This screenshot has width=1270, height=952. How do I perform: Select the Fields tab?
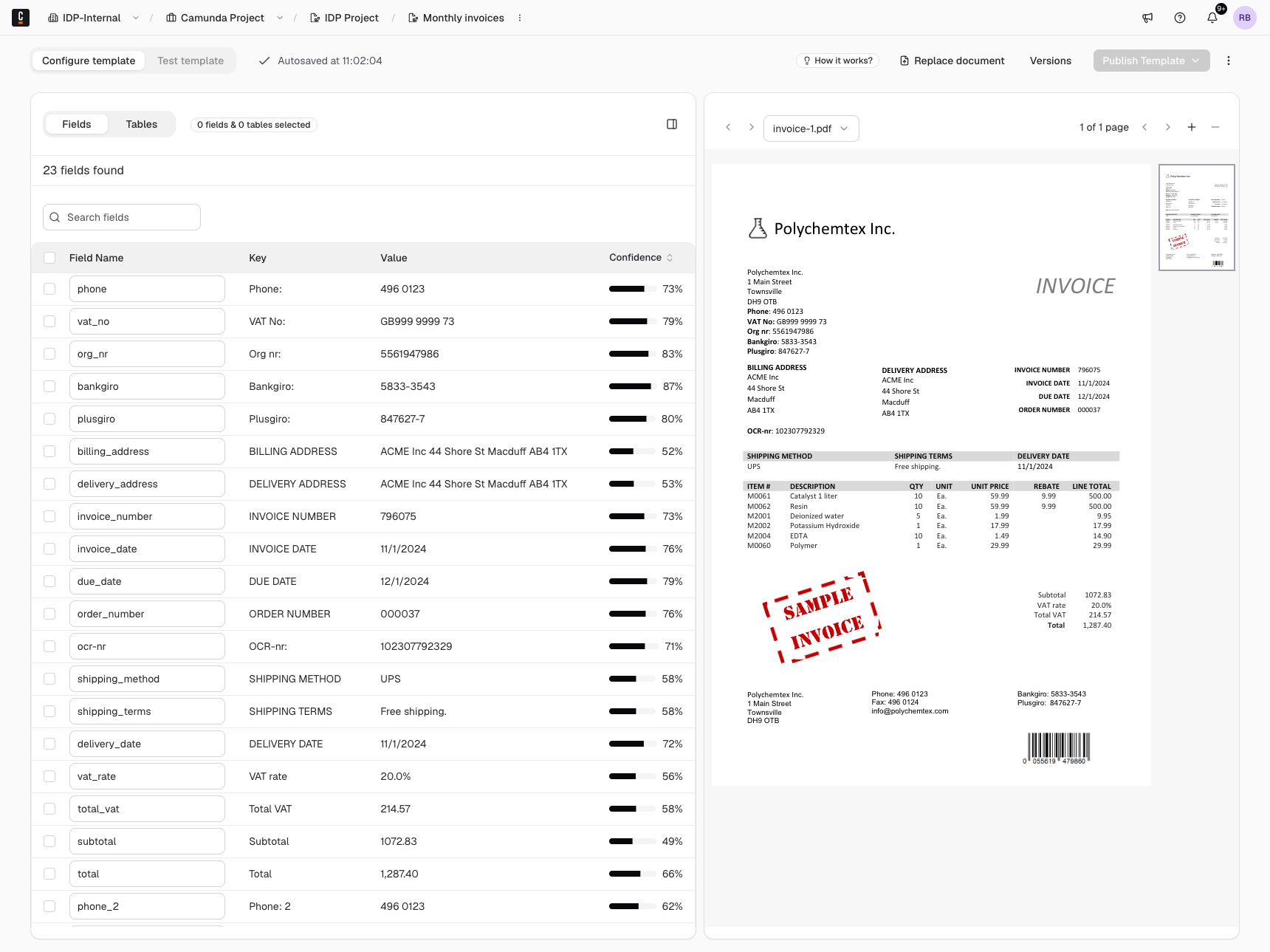77,124
